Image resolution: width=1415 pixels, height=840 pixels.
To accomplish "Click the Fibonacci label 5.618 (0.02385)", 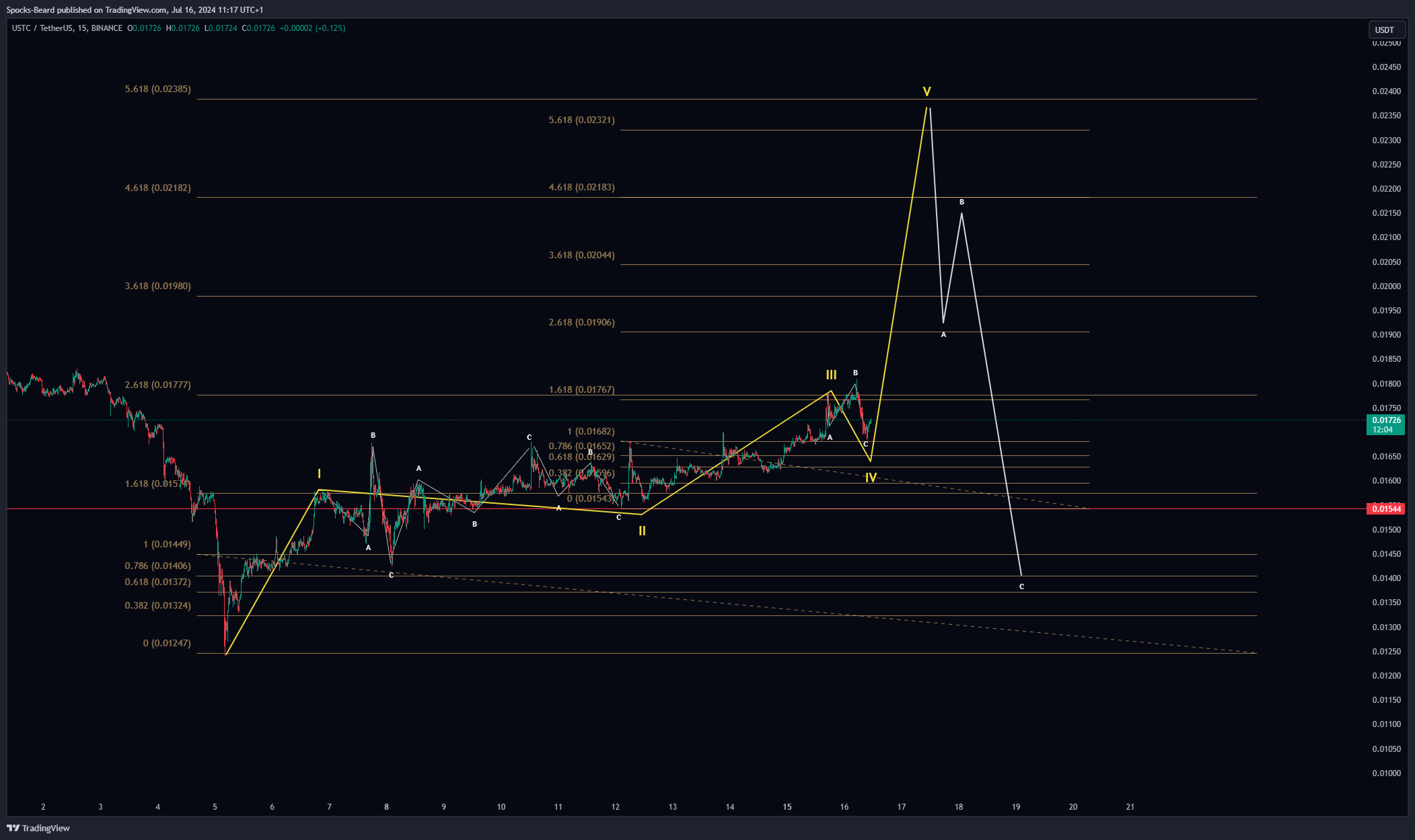I will (158, 89).
